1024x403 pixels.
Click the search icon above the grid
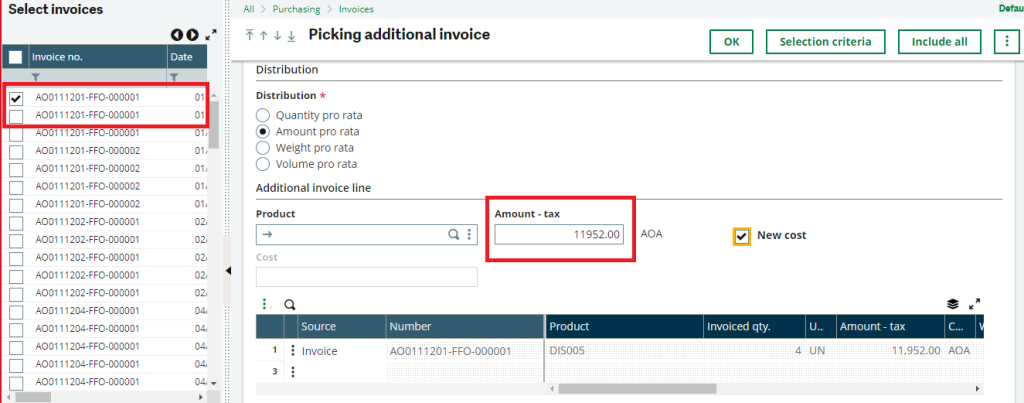290,304
